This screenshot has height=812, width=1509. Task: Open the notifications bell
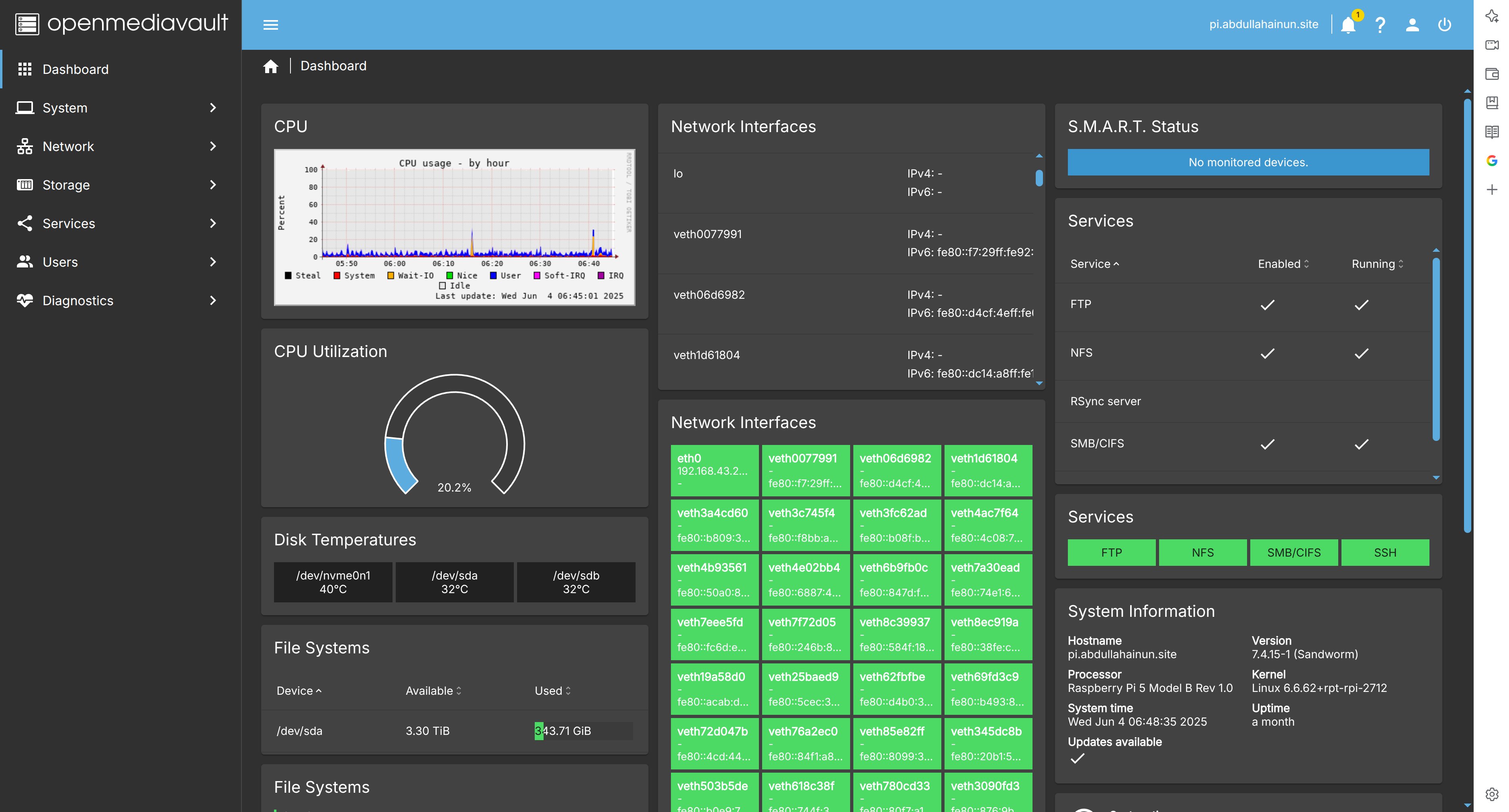click(x=1347, y=24)
